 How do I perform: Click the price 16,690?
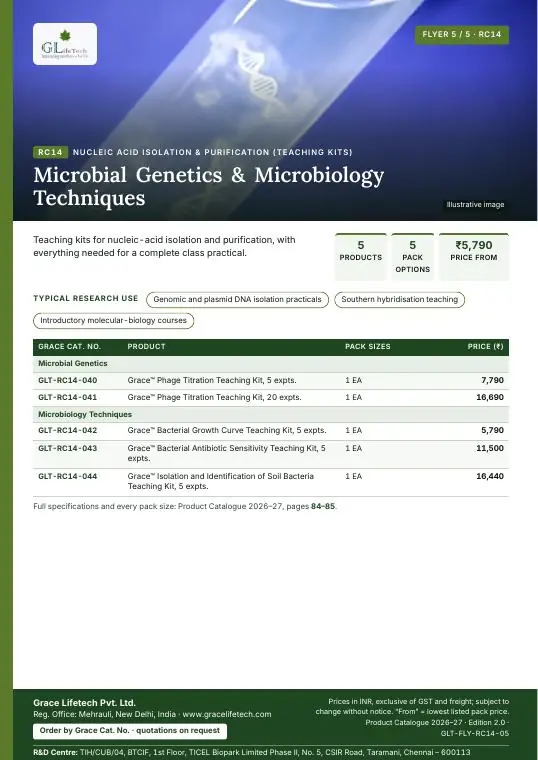coord(490,397)
